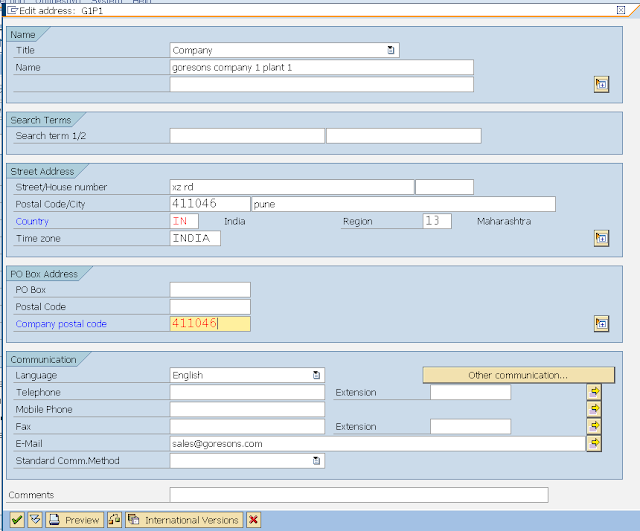Click the Country label link
Image resolution: width=640 pixels, height=531 pixels.
point(32,221)
